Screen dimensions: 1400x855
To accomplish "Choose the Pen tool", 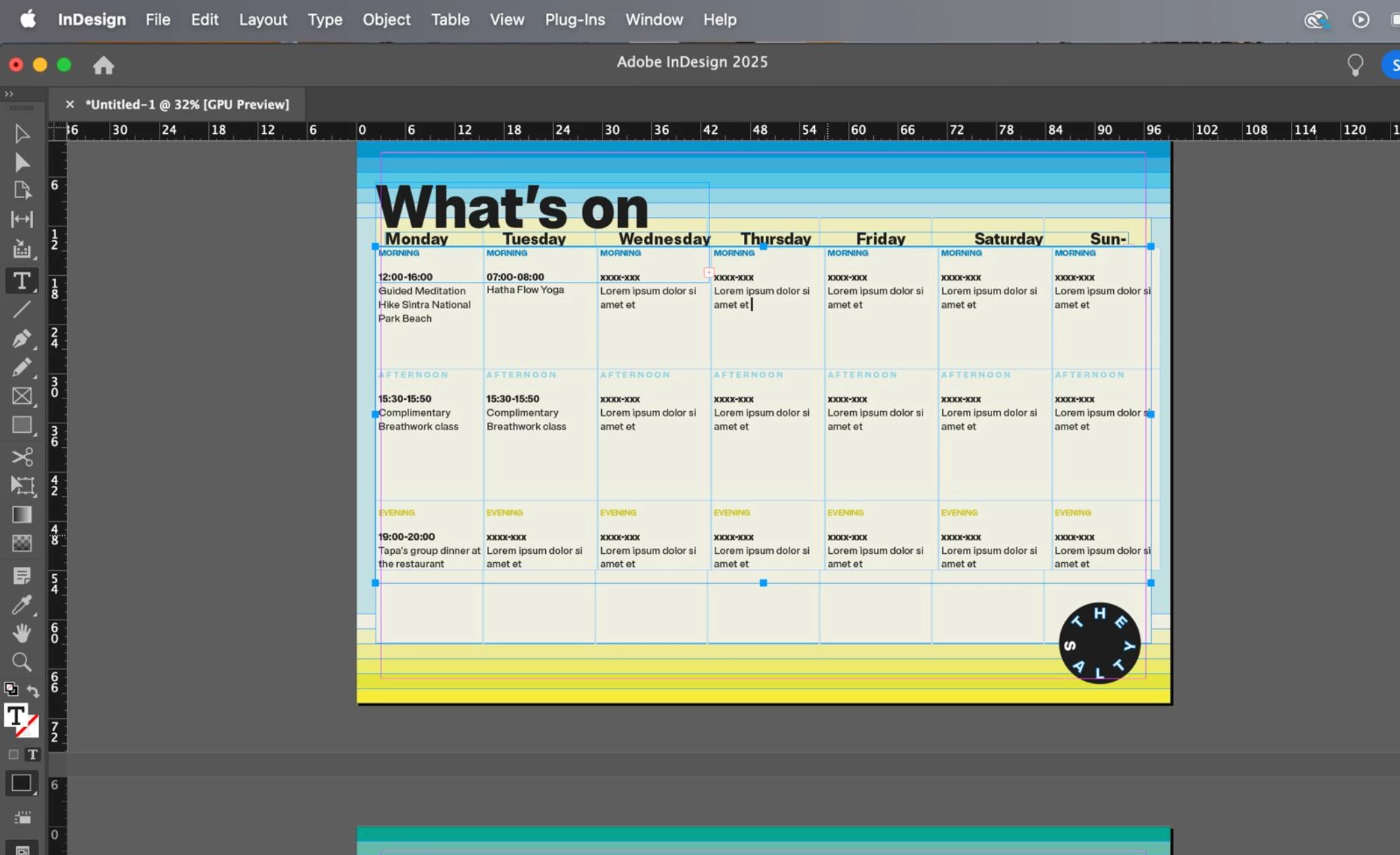I will (x=22, y=338).
